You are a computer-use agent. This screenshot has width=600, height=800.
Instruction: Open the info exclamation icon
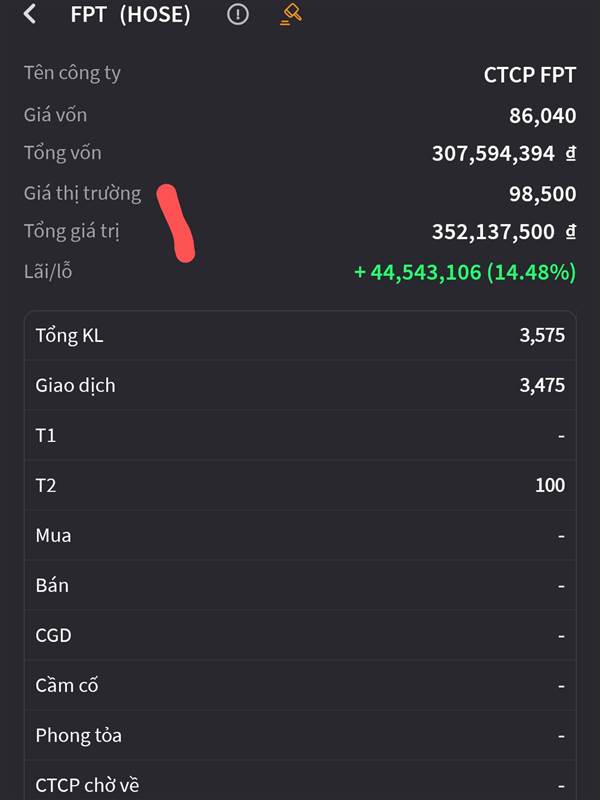click(237, 14)
